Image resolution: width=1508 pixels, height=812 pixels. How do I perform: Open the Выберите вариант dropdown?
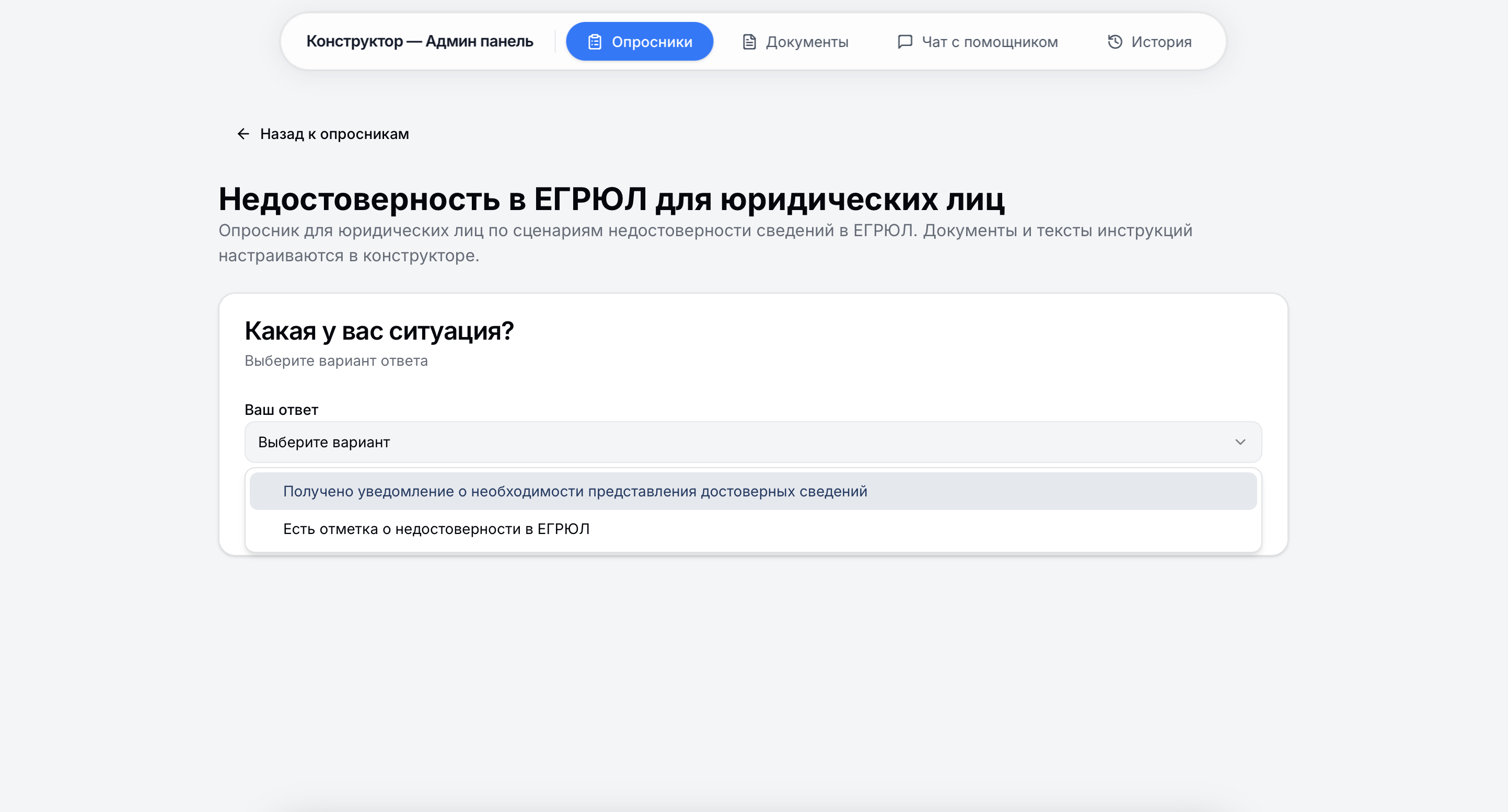(x=753, y=442)
